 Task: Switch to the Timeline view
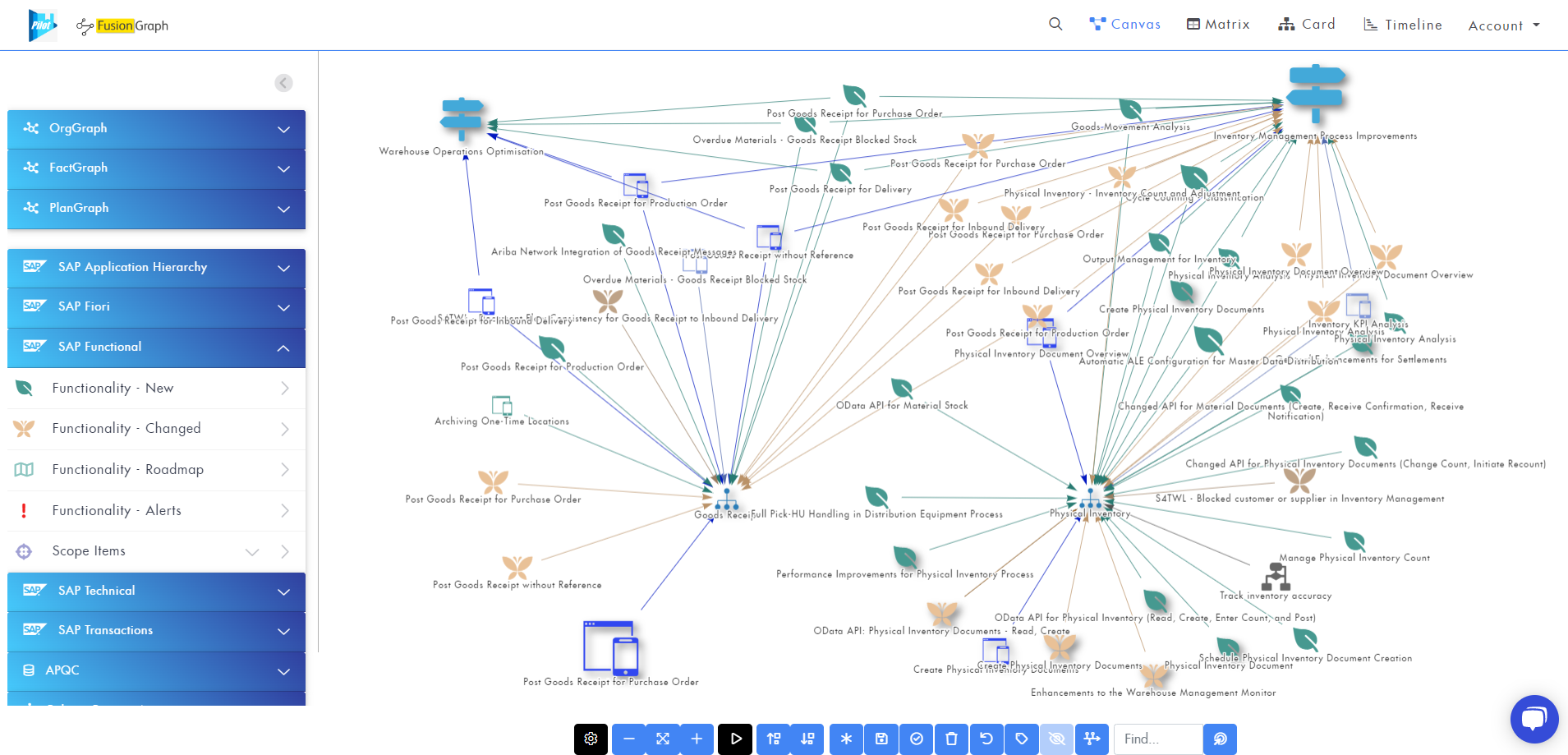1403,25
